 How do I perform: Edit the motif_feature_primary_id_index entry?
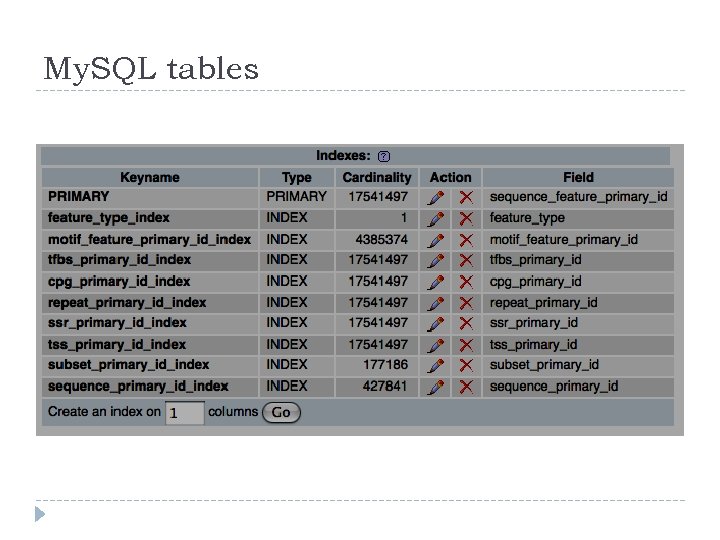pyautogui.click(x=436, y=240)
